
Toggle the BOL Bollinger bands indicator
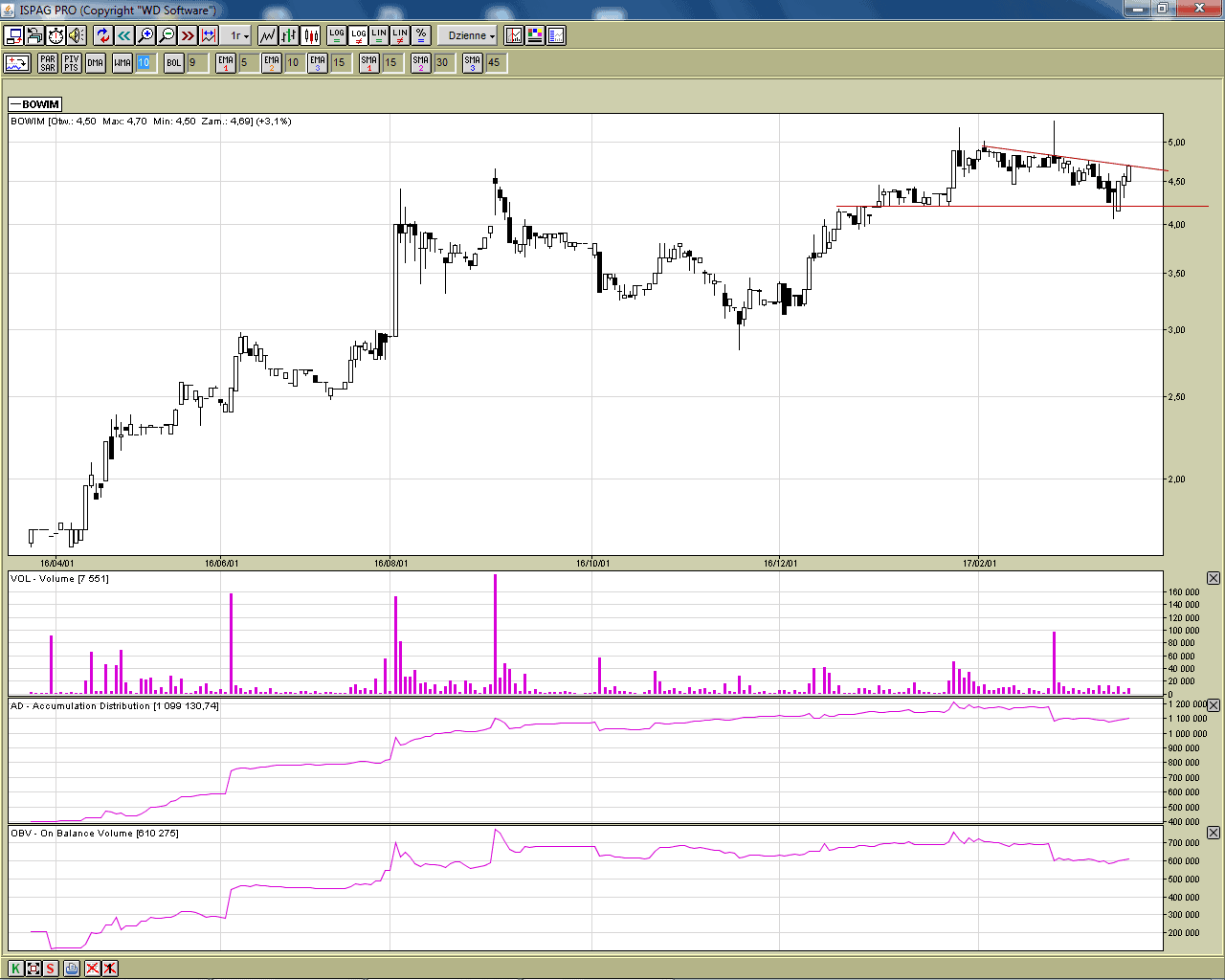click(173, 63)
